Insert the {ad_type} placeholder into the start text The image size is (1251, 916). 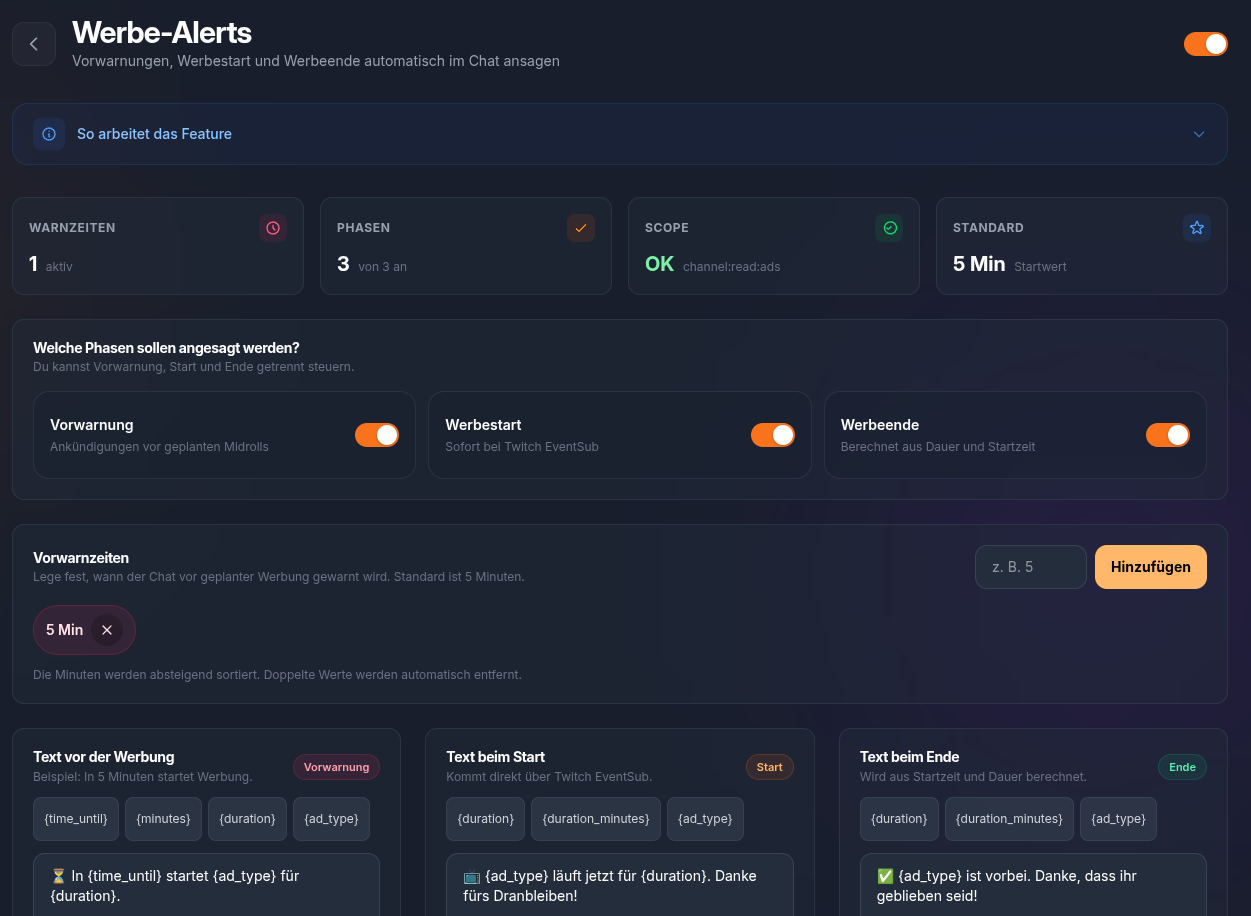(705, 818)
